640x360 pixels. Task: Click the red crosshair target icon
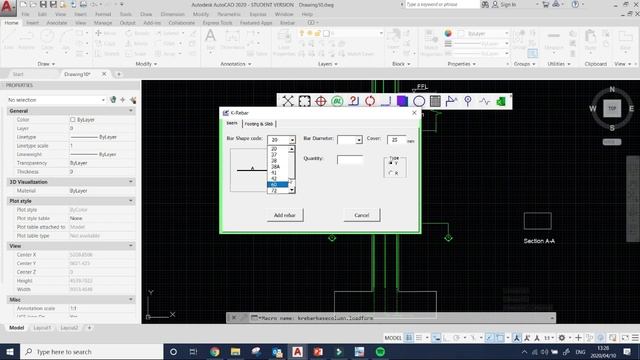pyautogui.click(x=321, y=101)
